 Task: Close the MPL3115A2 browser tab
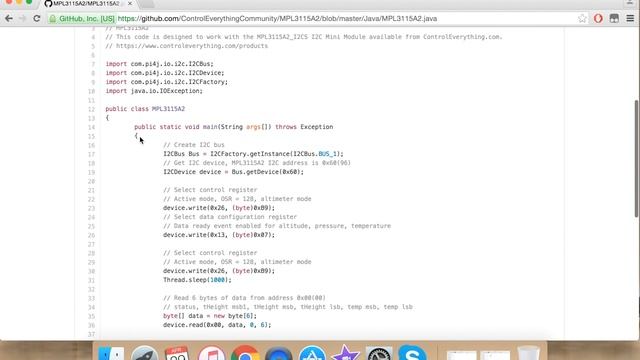[x=130, y=4]
